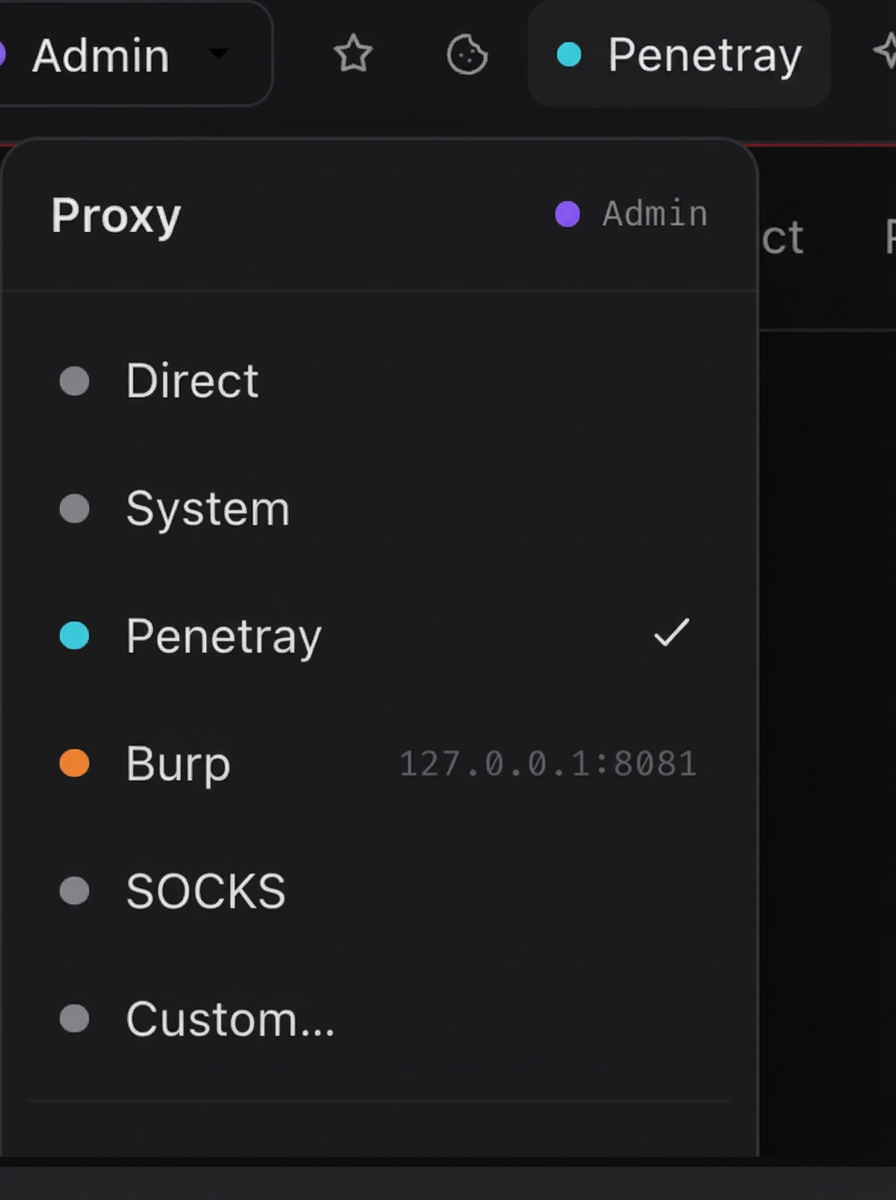
Task: Click the sparkle icon right of Penetray button
Action: click(884, 52)
